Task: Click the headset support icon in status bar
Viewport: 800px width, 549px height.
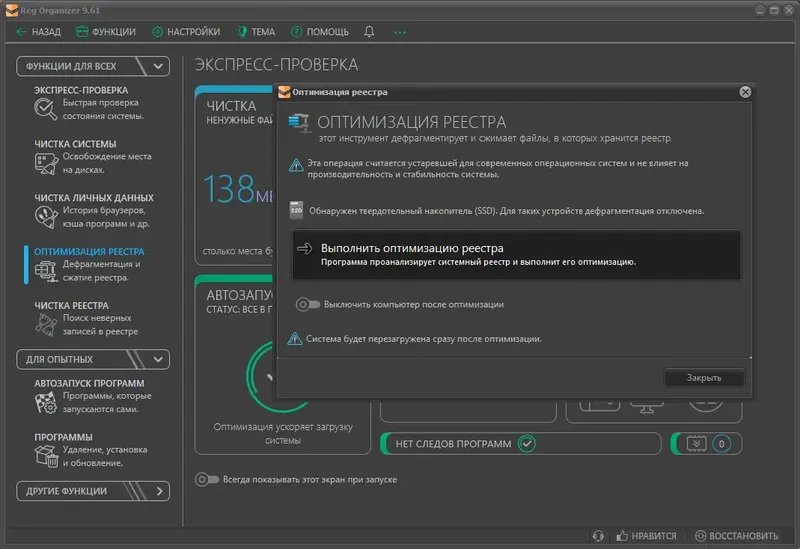Action: pyautogui.click(x=598, y=536)
